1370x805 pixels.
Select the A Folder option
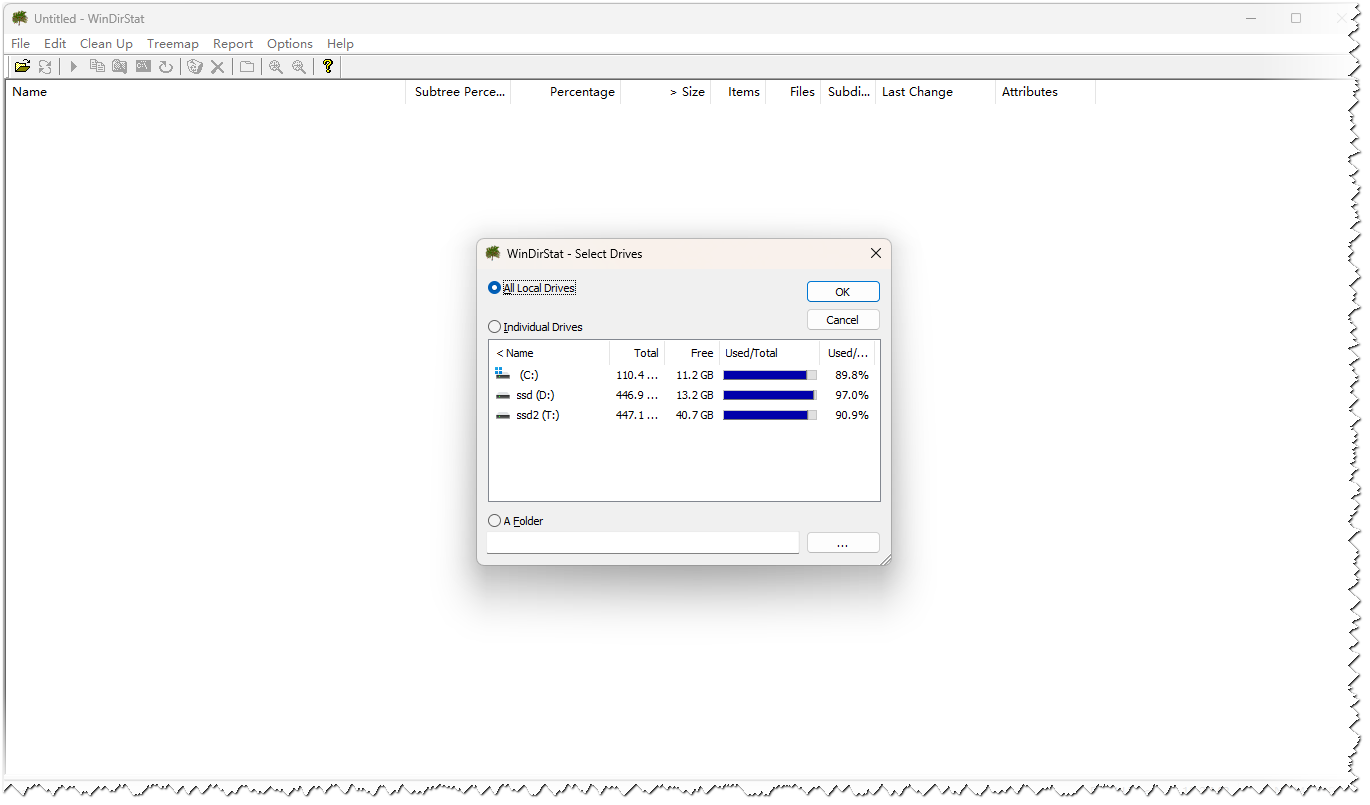pyautogui.click(x=516, y=521)
